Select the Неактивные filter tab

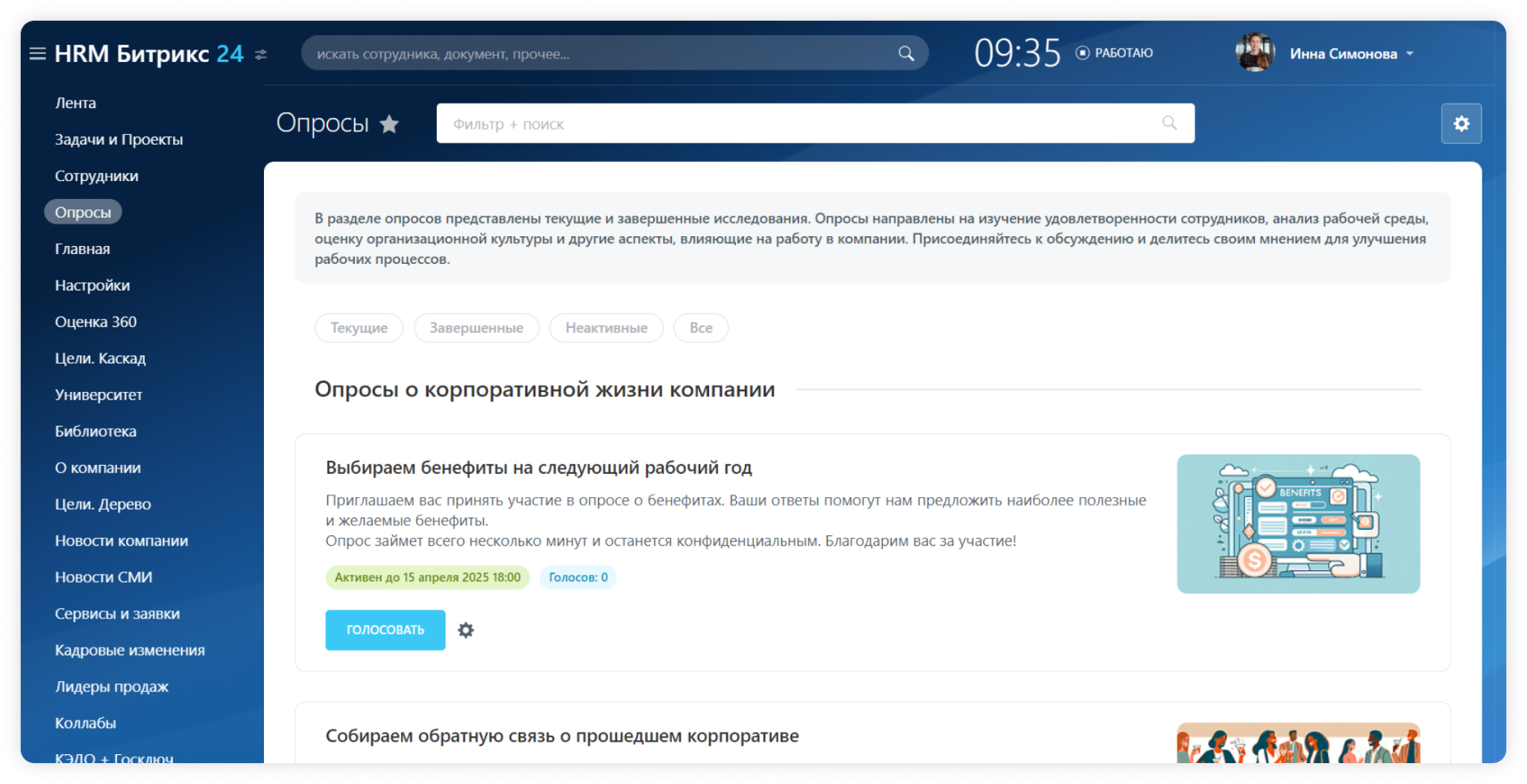coord(606,328)
